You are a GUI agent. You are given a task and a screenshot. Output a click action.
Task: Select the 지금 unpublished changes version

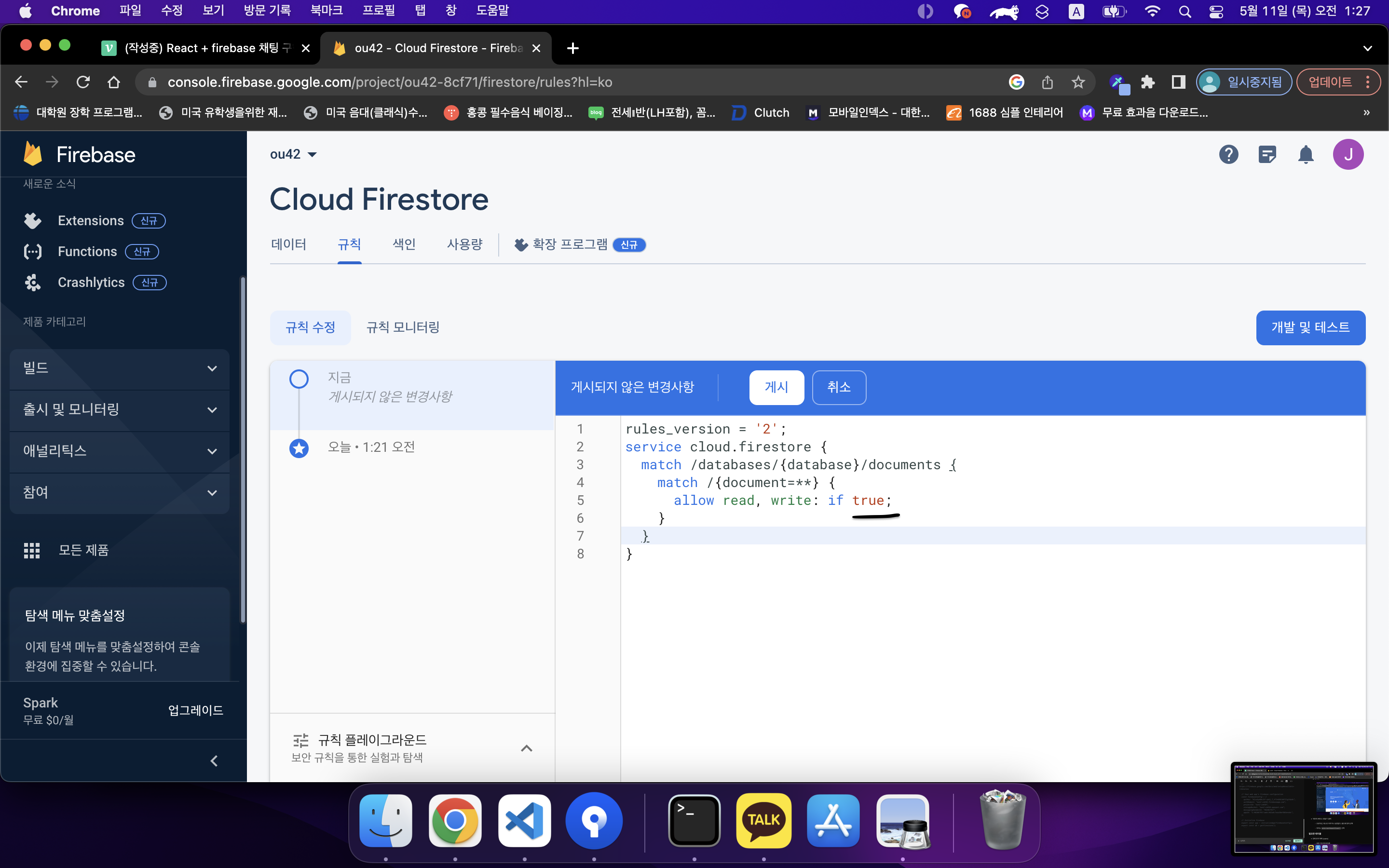coord(412,395)
